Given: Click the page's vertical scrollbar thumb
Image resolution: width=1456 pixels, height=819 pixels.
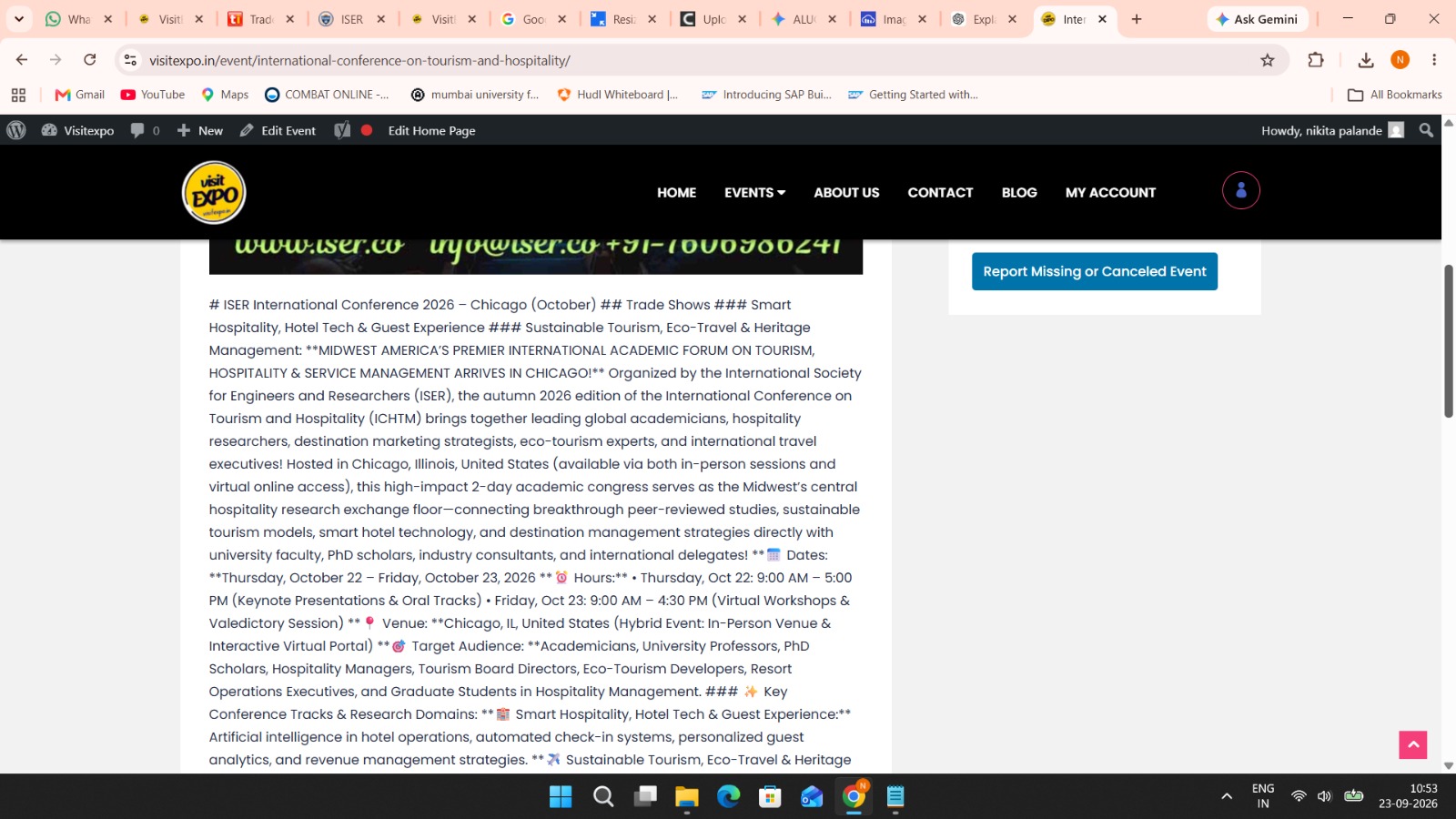Looking at the screenshot, I should coord(1448,341).
